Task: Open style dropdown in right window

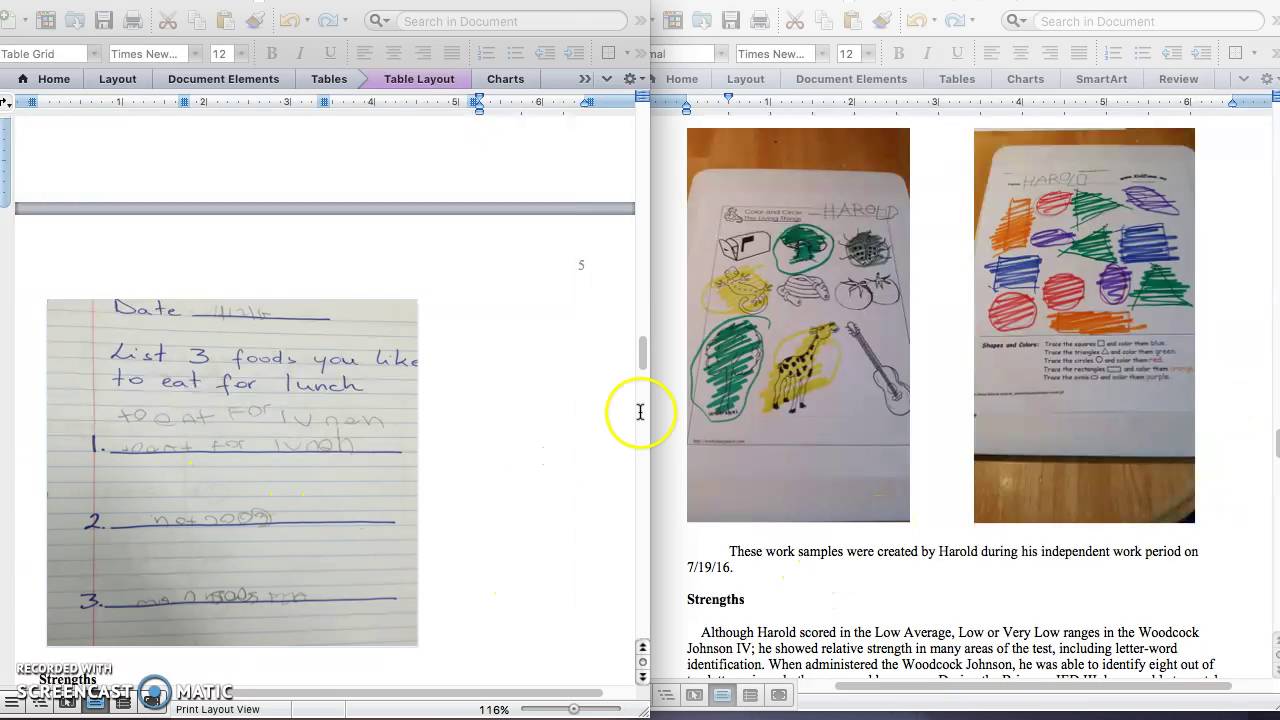Action: tap(720, 54)
